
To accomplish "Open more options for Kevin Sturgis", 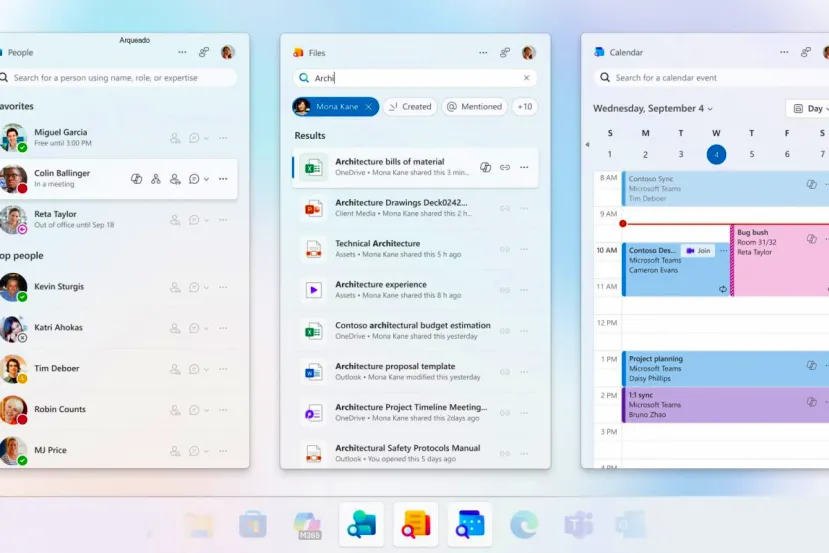I will 223,287.
